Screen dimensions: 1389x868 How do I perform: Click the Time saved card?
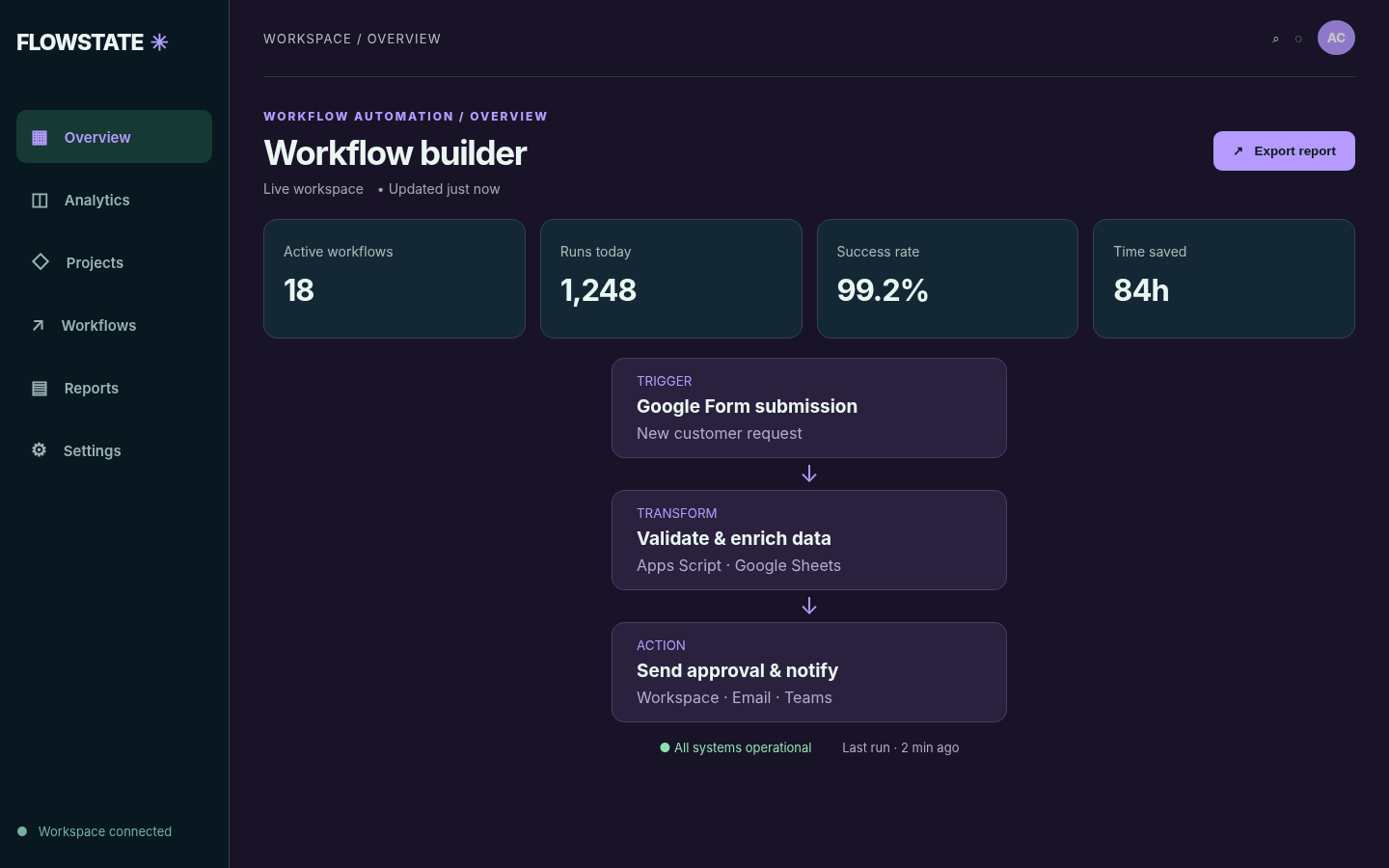pyautogui.click(x=1224, y=279)
